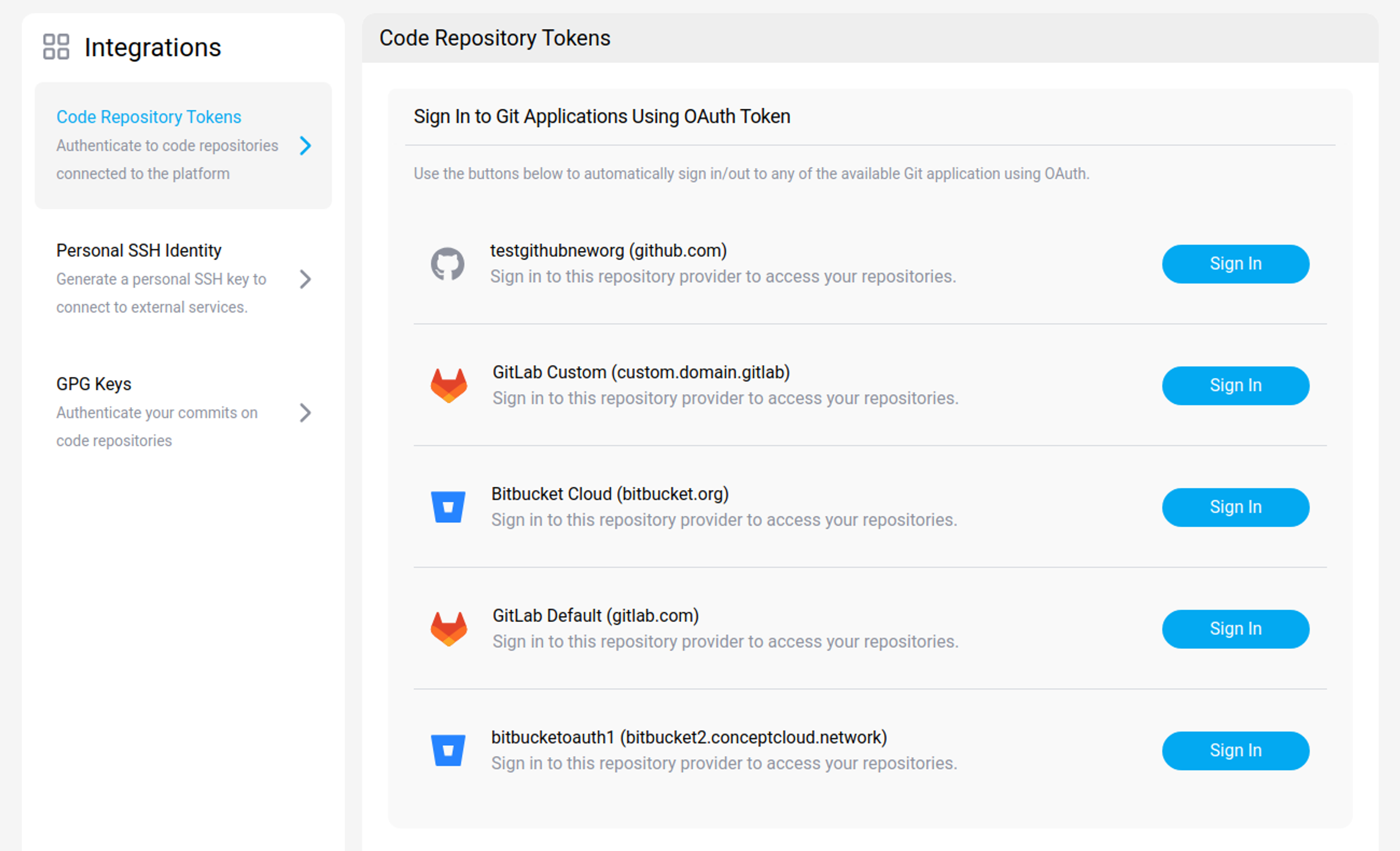Select the gitlab.com provider logo

point(449,628)
